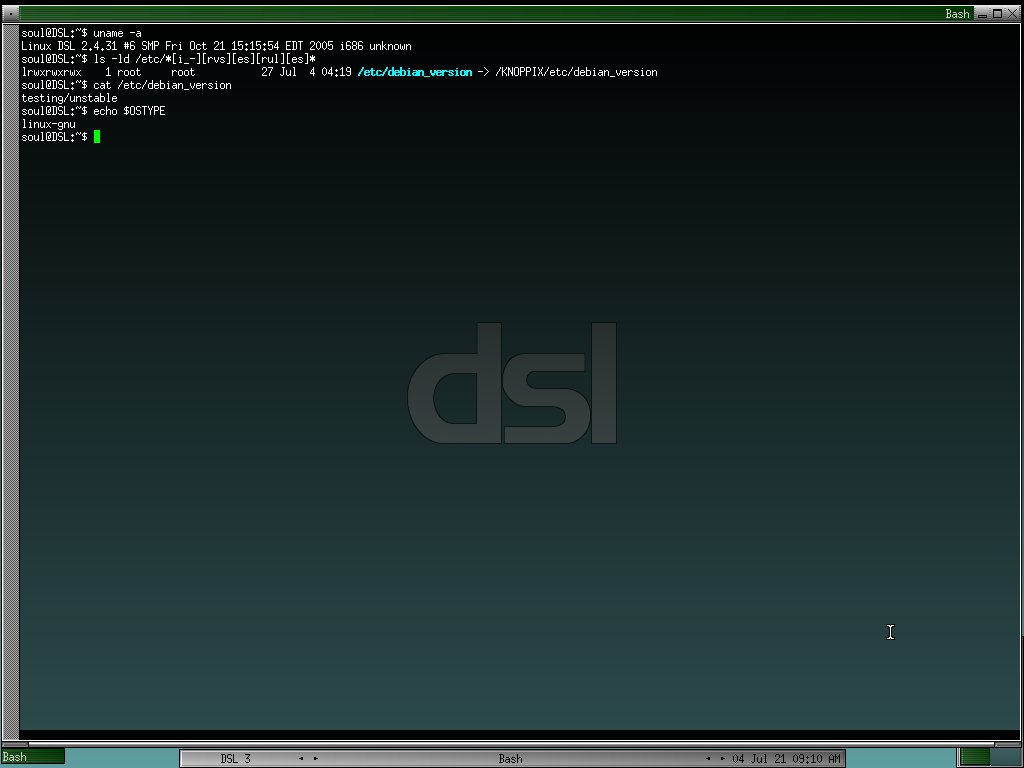This screenshot has height=768, width=1024.
Task: Select previous window with left arrow near the clock
Action: tap(708, 759)
